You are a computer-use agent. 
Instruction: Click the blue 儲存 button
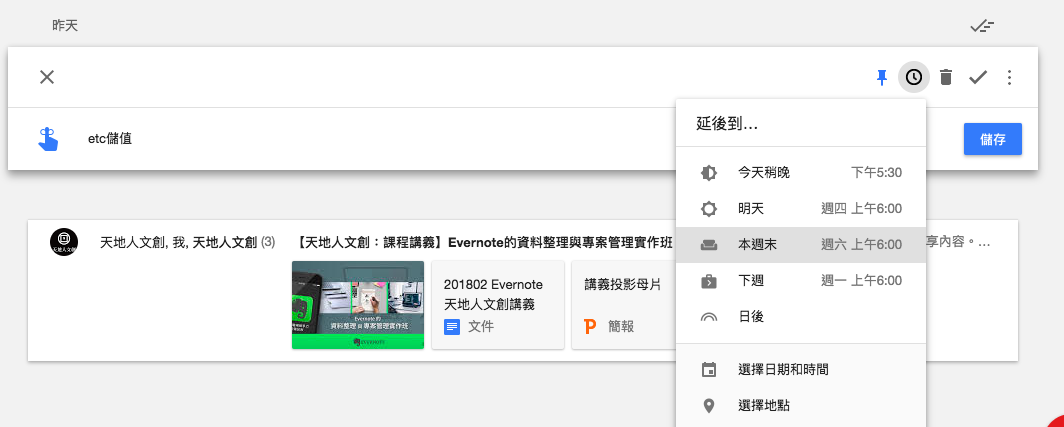pyautogui.click(x=993, y=139)
